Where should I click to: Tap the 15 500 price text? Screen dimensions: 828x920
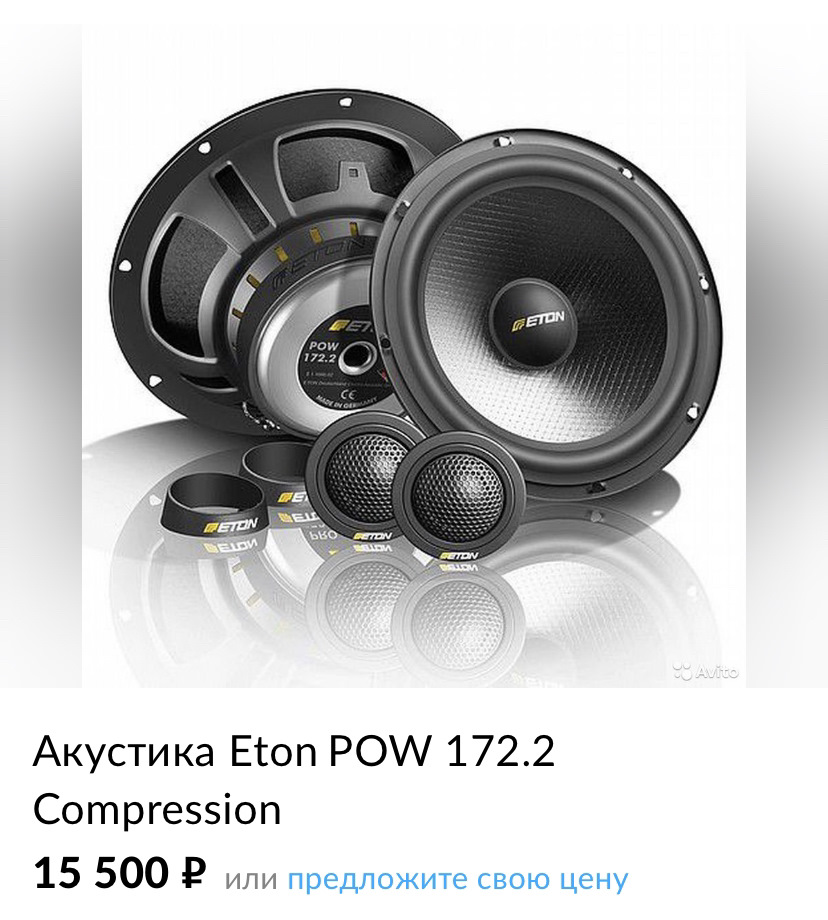101,872
